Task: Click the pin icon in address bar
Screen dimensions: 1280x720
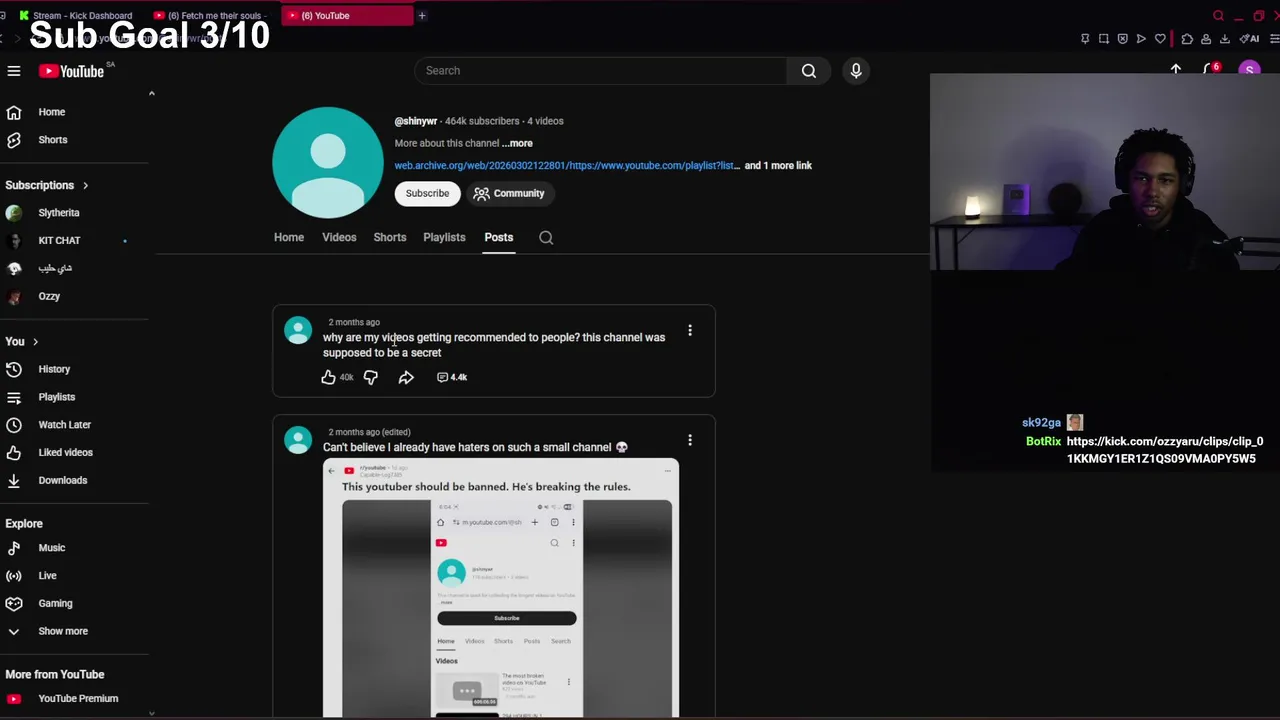Action: click(1085, 39)
